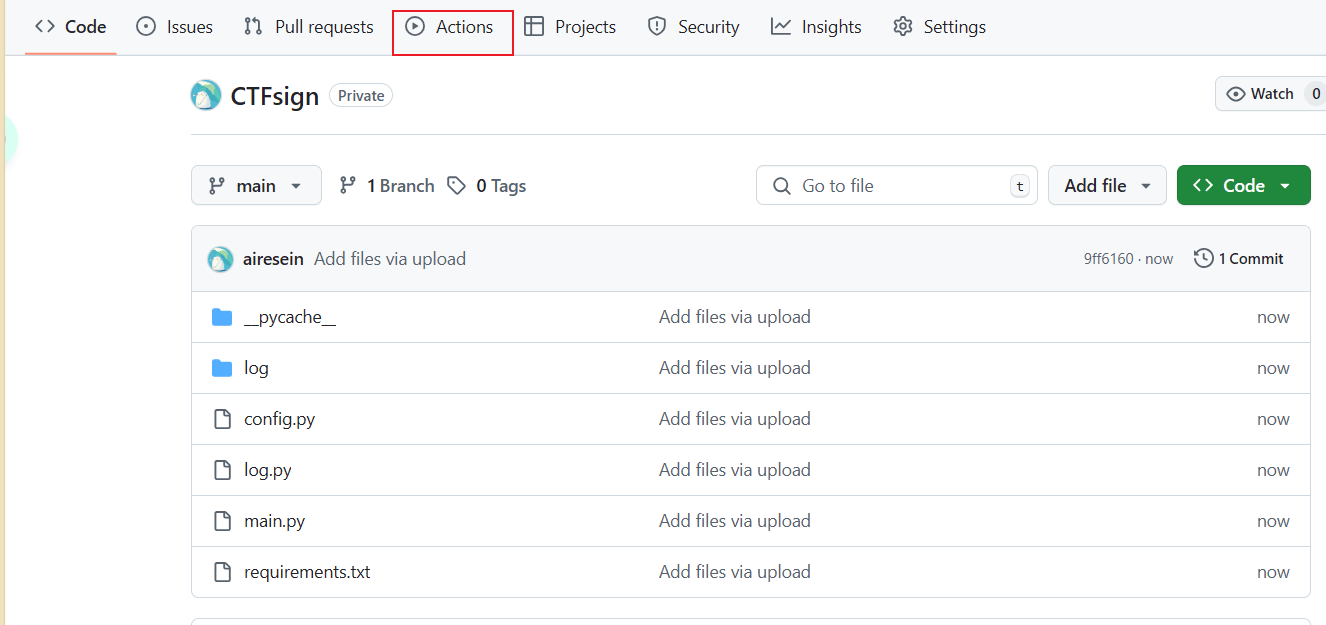Open the config.py file link
This screenshot has height=625, width=1326.
(280, 419)
